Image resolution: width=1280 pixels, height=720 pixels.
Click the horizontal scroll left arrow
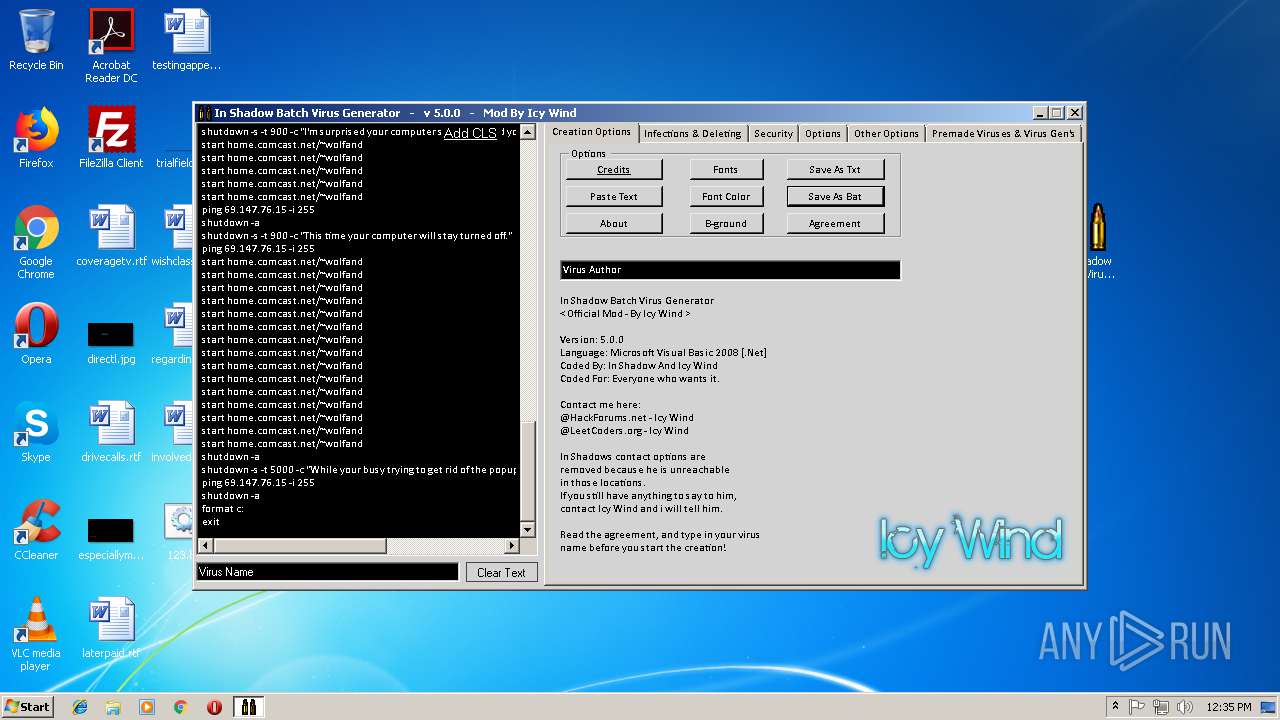[x=206, y=546]
